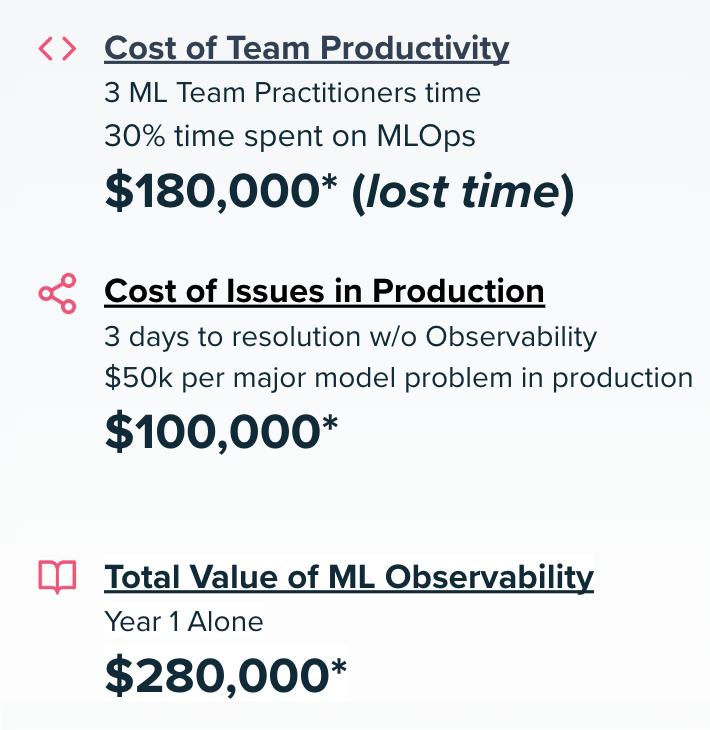The height and width of the screenshot is (730, 710).
Task: Click the pink open book icon
Action: 57,576
